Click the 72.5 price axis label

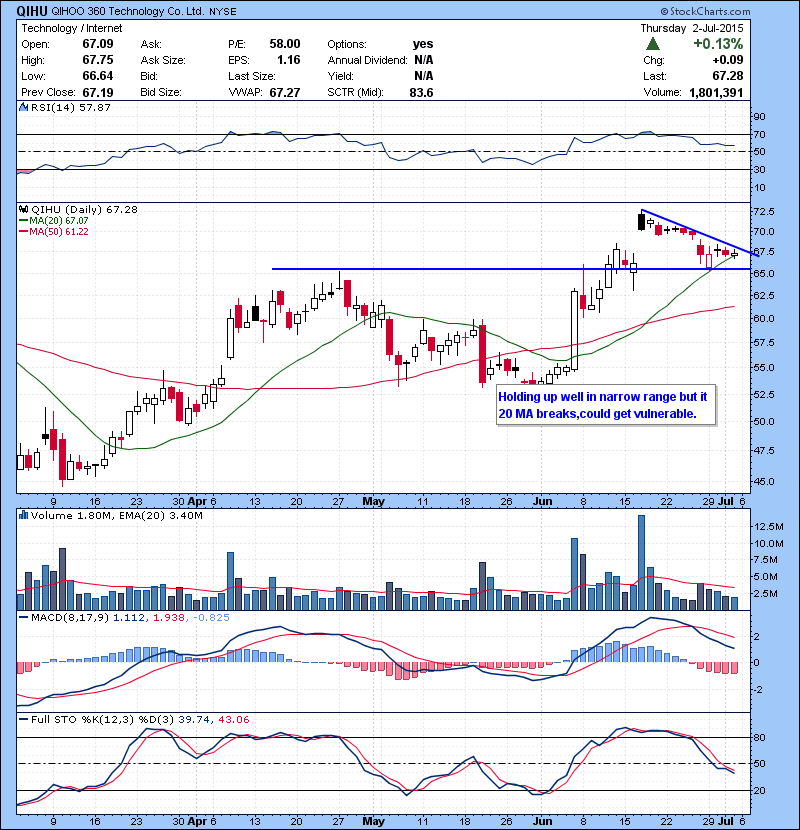(x=764, y=211)
